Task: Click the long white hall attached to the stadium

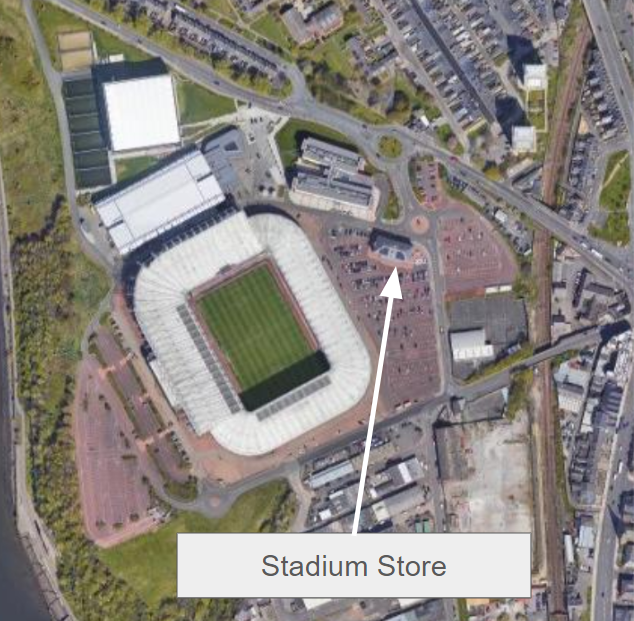Action: 159,200
